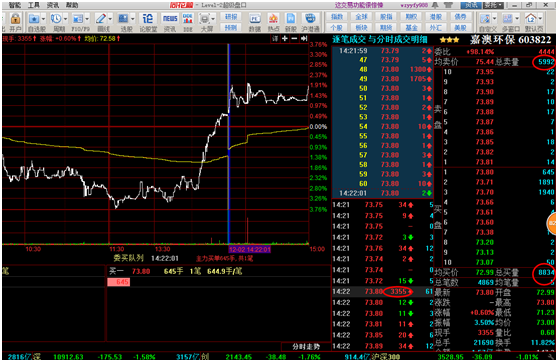
Task: Open the 新股 new stocks icon
Action: tap(291, 19)
